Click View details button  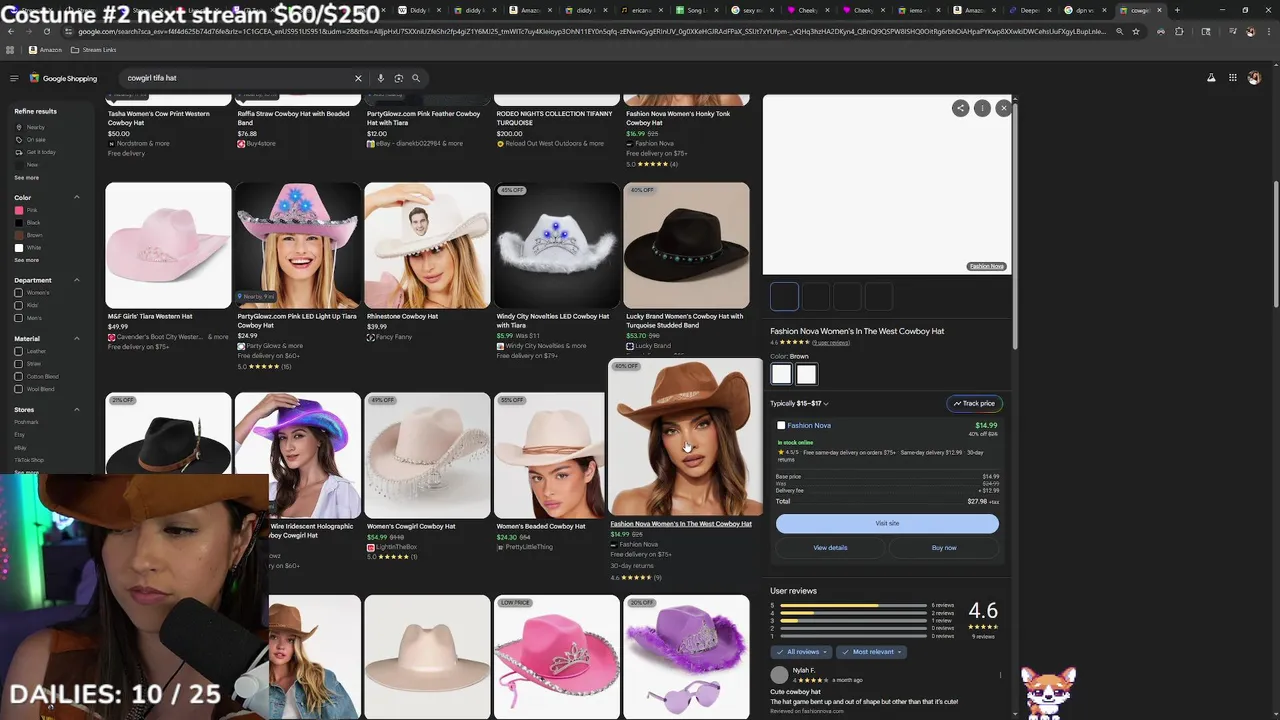(830, 547)
